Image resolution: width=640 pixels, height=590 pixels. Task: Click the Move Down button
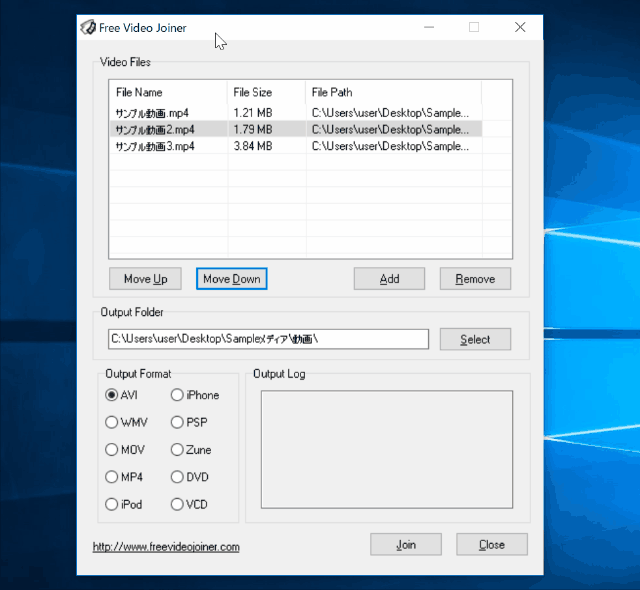click(x=231, y=279)
